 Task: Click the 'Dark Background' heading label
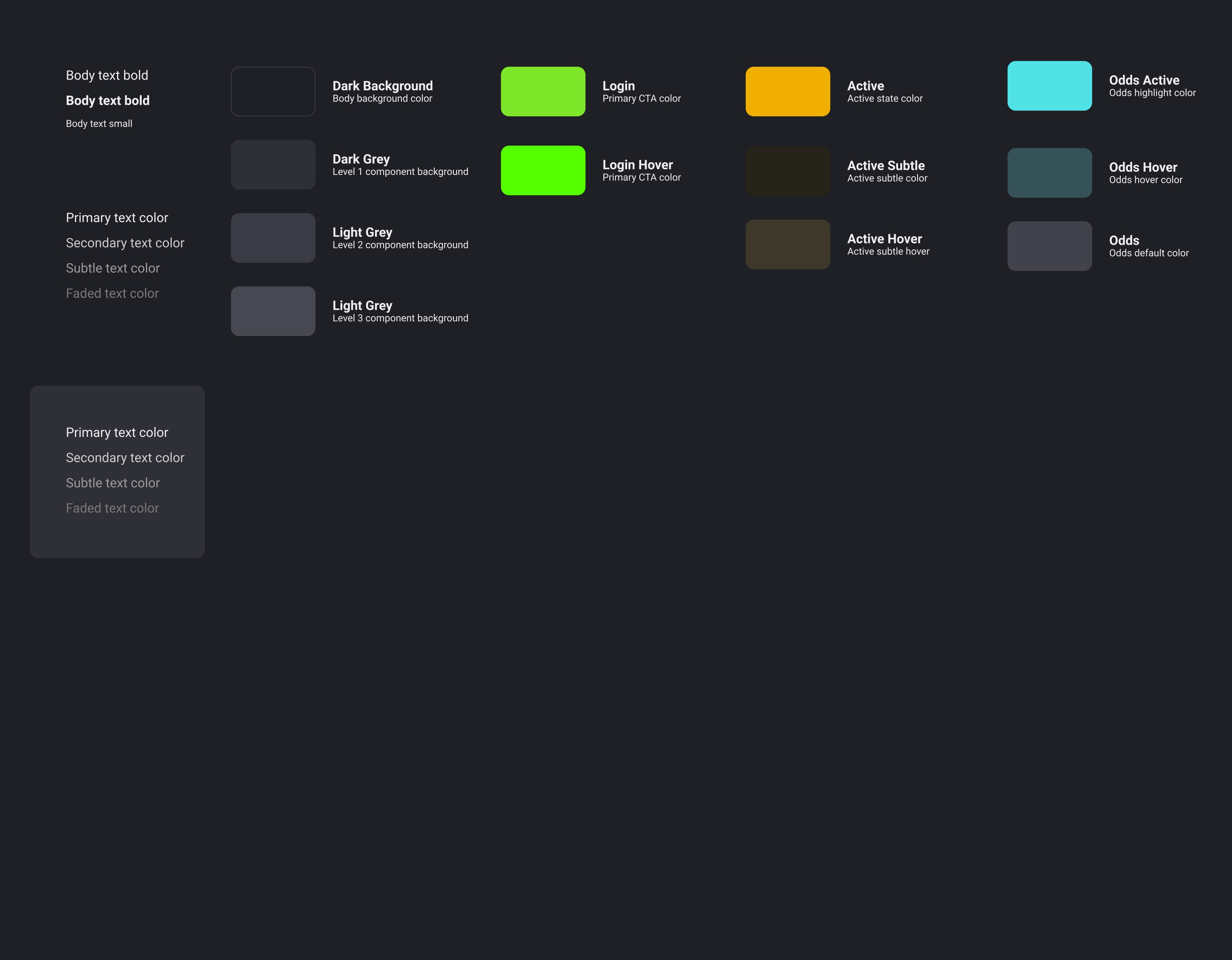point(382,86)
